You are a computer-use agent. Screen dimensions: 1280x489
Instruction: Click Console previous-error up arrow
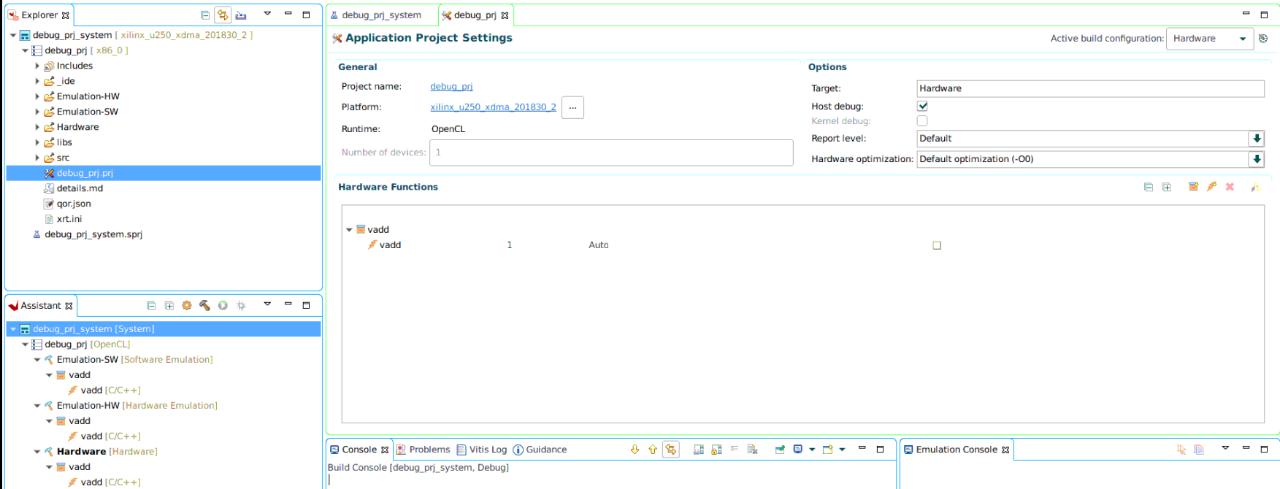[x=652, y=450]
